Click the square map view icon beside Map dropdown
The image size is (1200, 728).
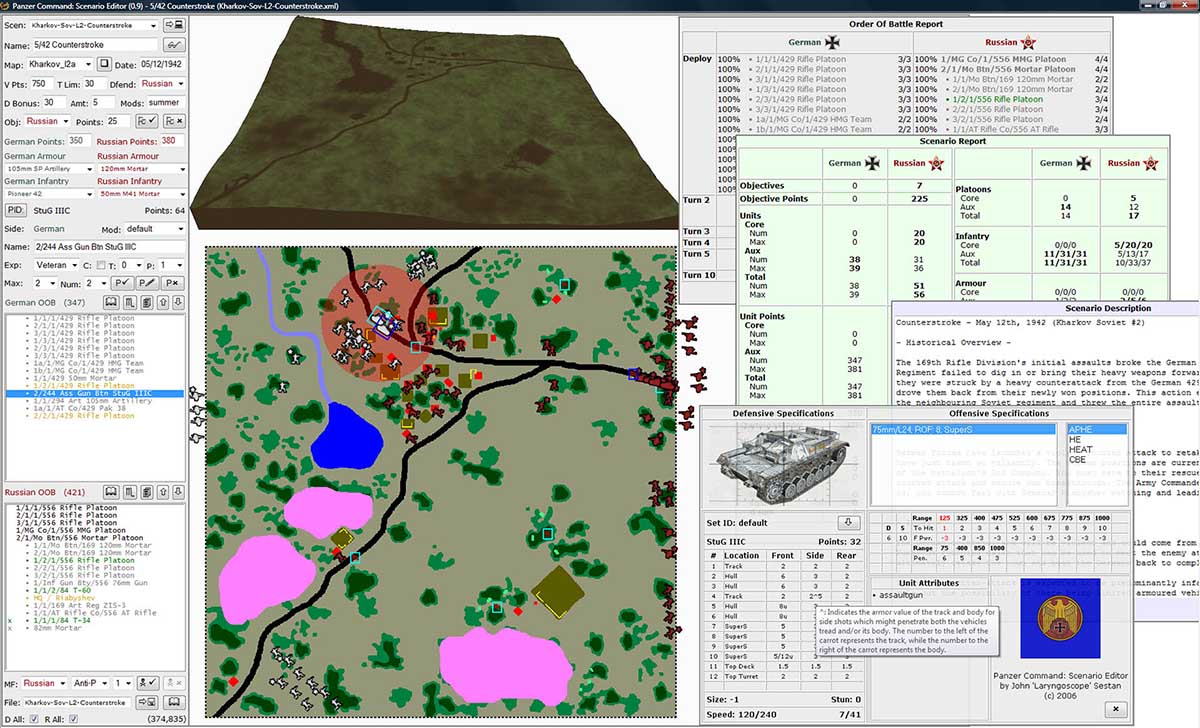(104, 64)
